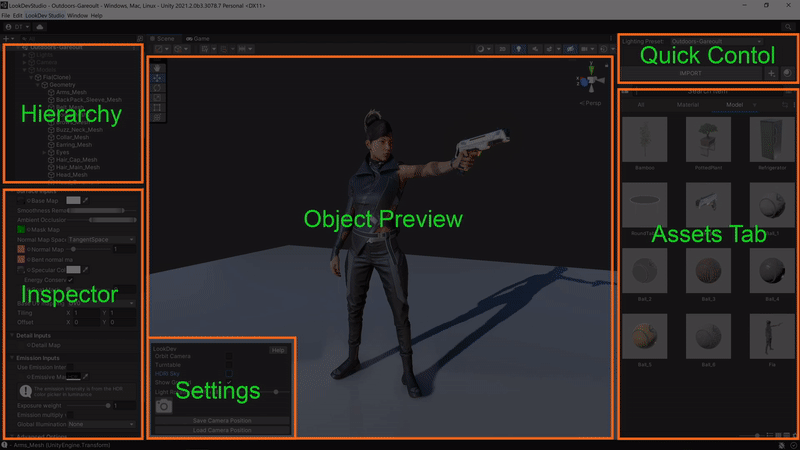Open the global search magnifier icon

pyautogui.click(x=788, y=27)
